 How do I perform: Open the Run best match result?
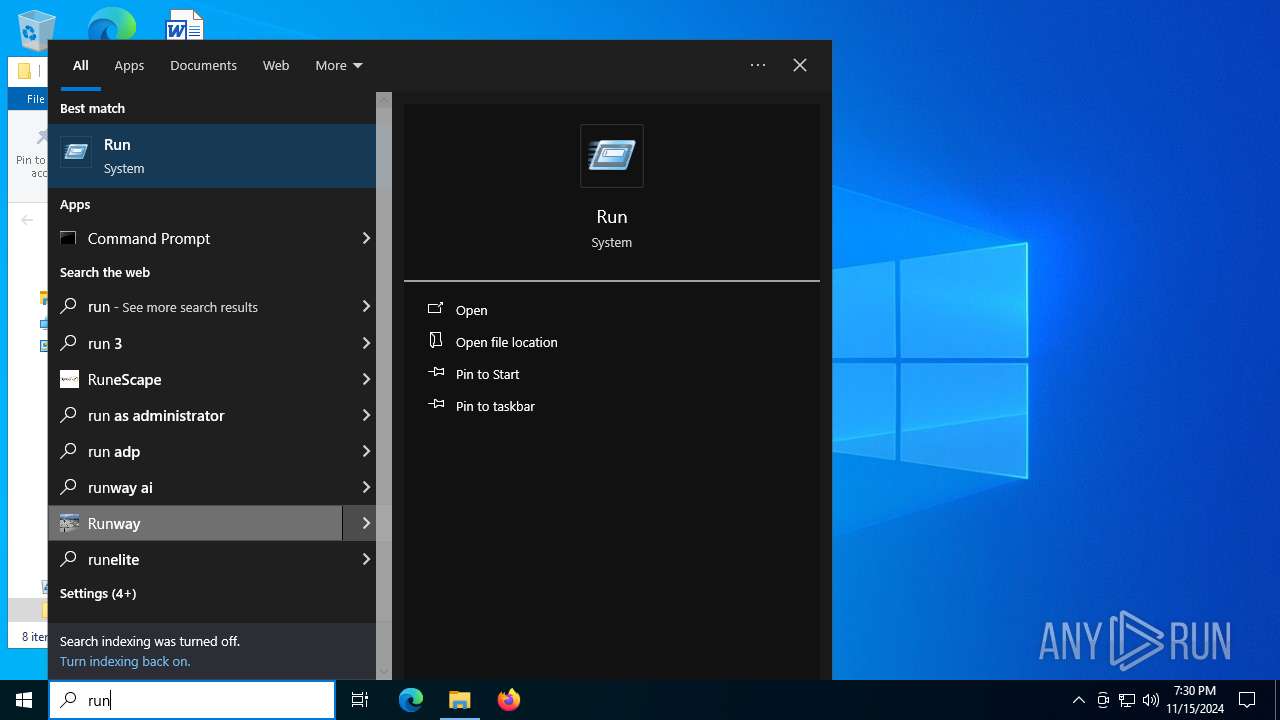click(212, 156)
